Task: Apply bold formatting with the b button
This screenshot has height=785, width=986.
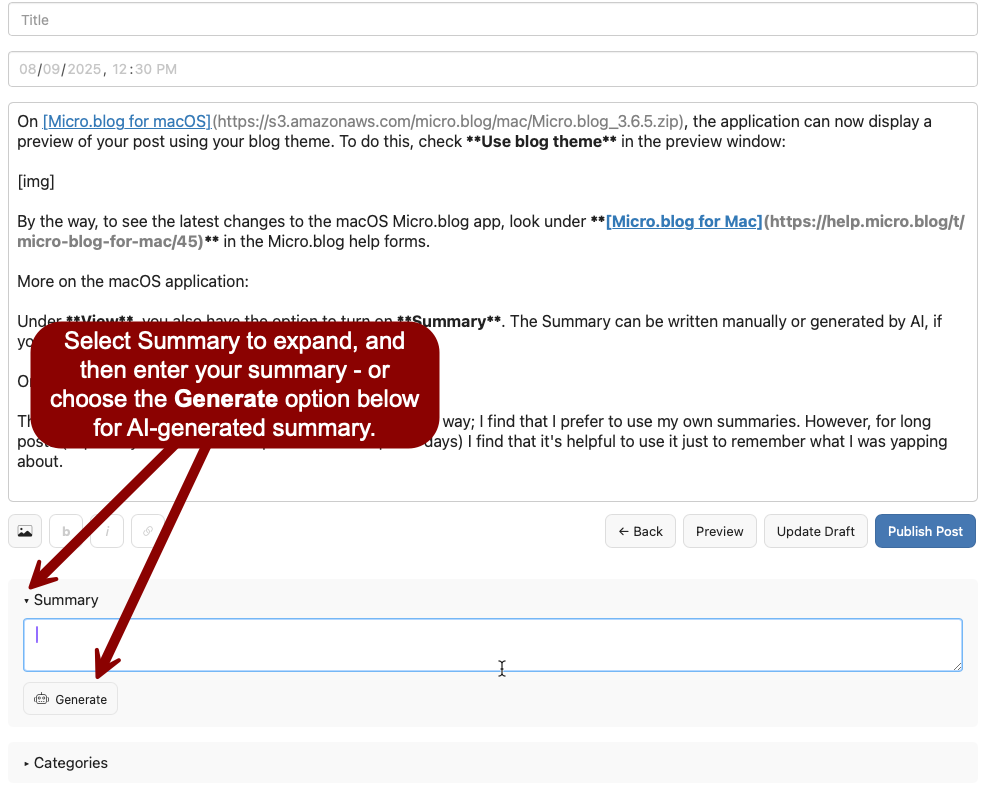Action: (66, 532)
